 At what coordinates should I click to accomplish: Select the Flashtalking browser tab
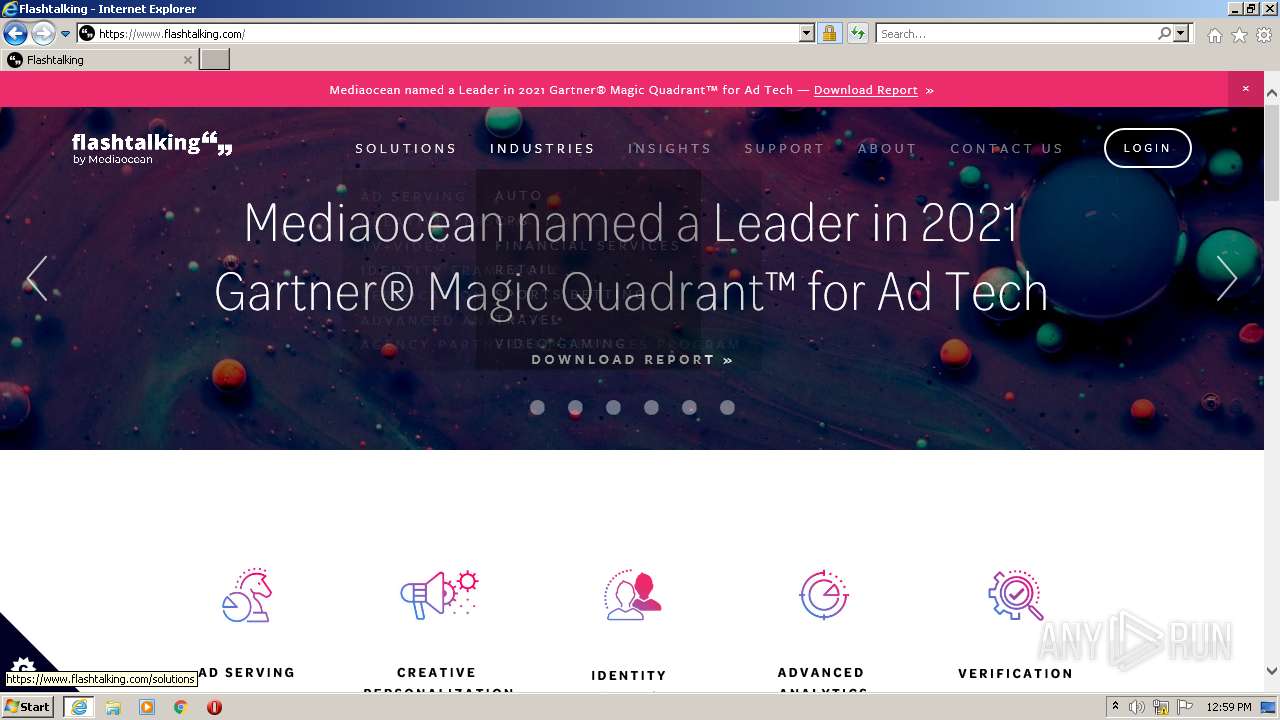point(98,60)
